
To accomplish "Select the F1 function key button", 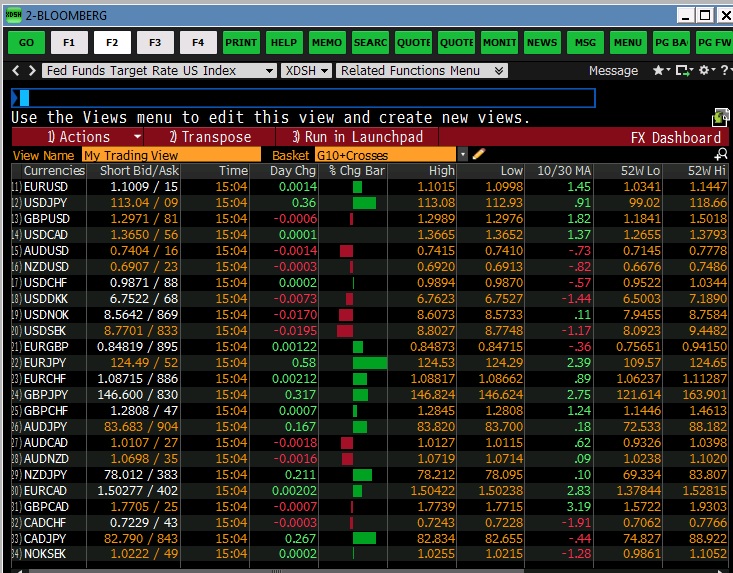I will pos(69,43).
